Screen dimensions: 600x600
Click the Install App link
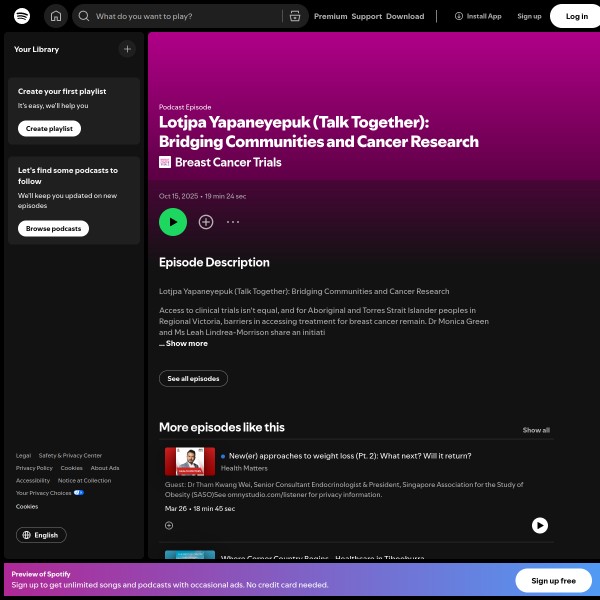[478, 16]
